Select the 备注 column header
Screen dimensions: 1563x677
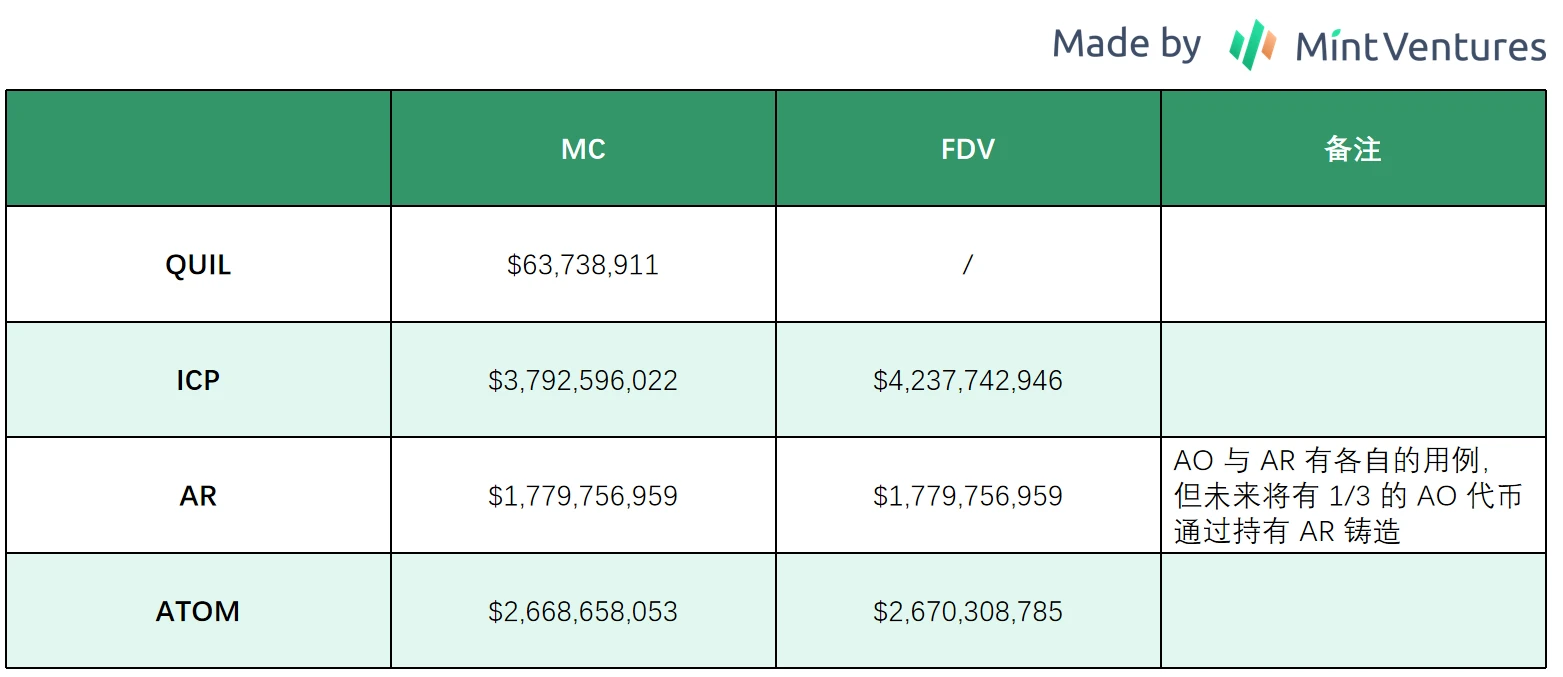pyautogui.click(x=1352, y=149)
